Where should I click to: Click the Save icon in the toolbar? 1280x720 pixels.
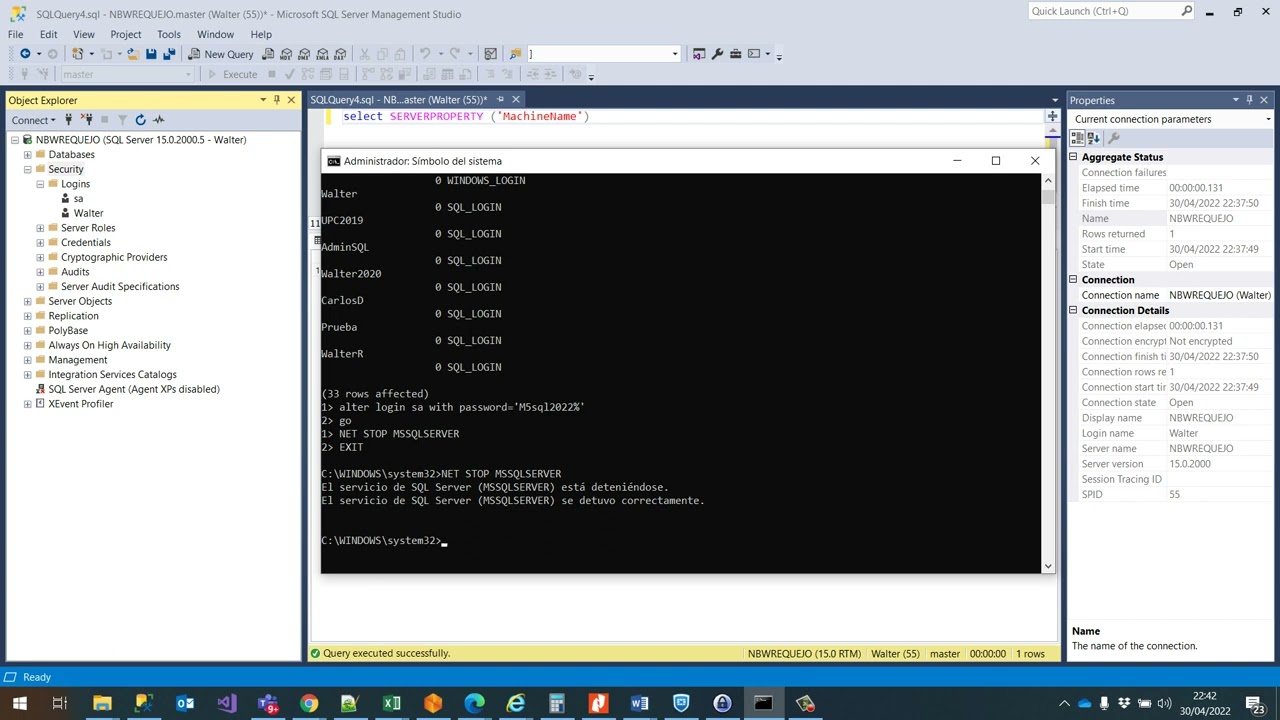(151, 54)
